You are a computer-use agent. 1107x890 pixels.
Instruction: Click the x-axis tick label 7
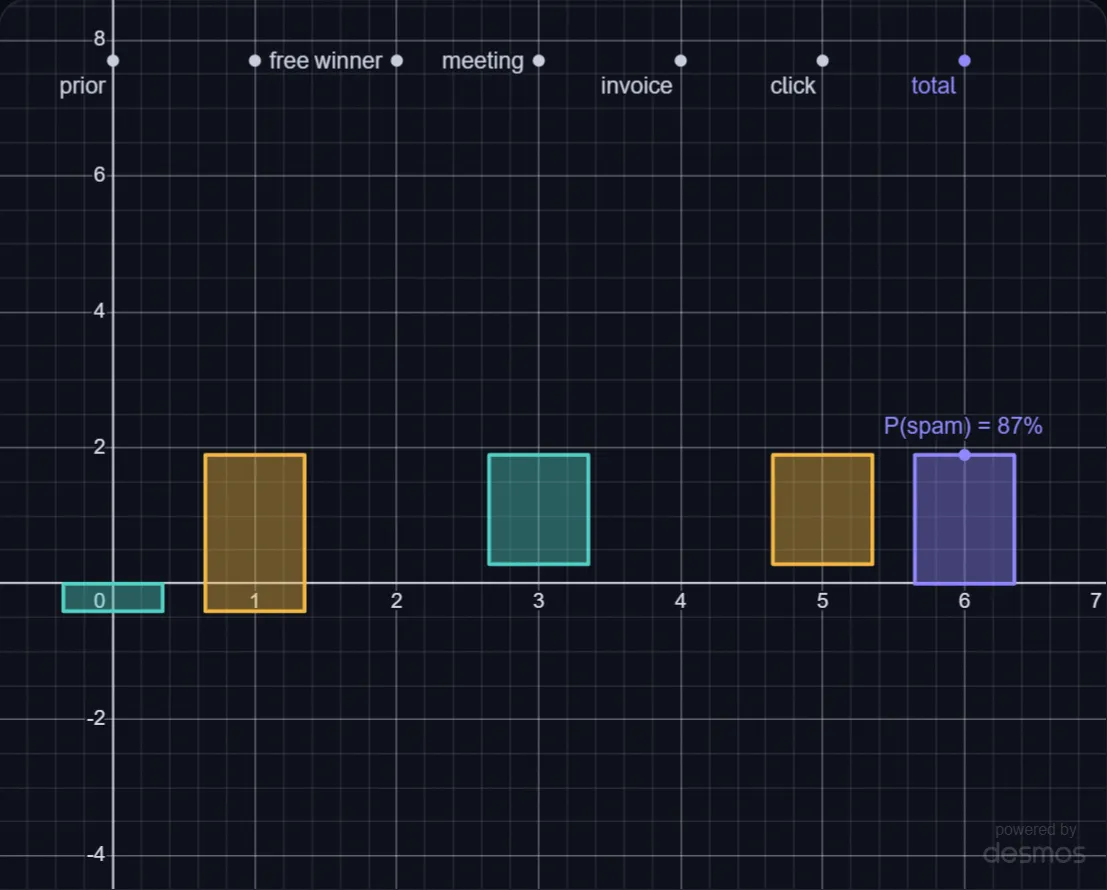(1096, 601)
